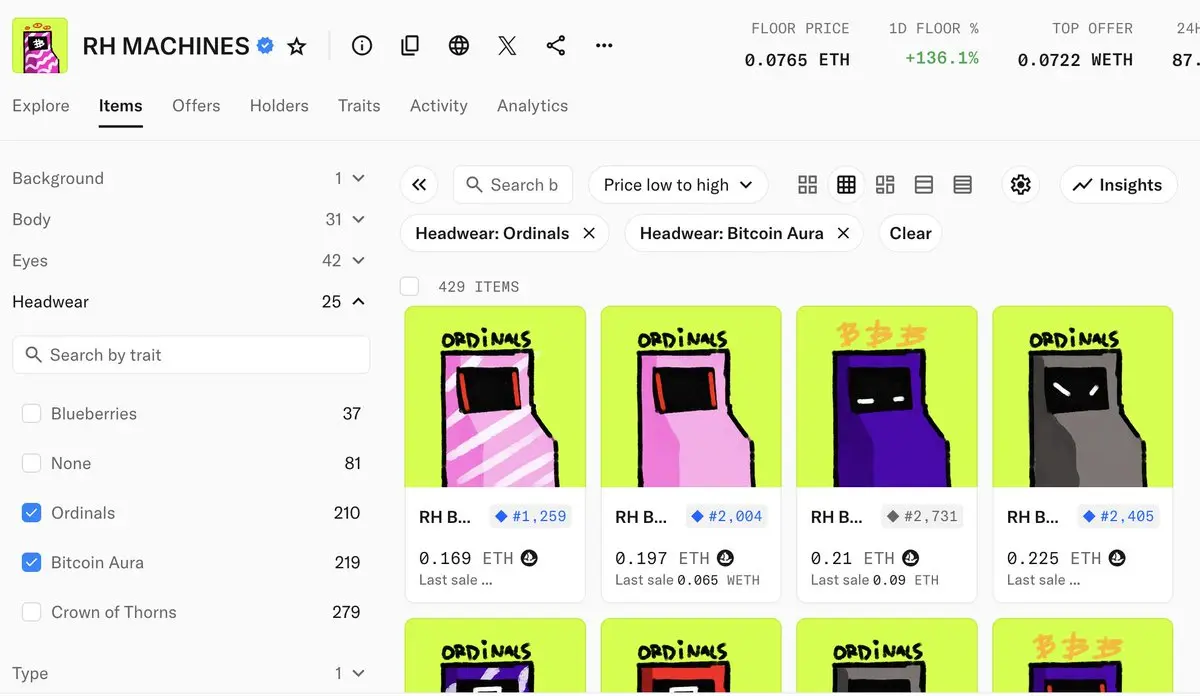Click rarity rank badge #2,405
Image resolution: width=1200 pixels, height=696 pixels.
(x=1119, y=517)
